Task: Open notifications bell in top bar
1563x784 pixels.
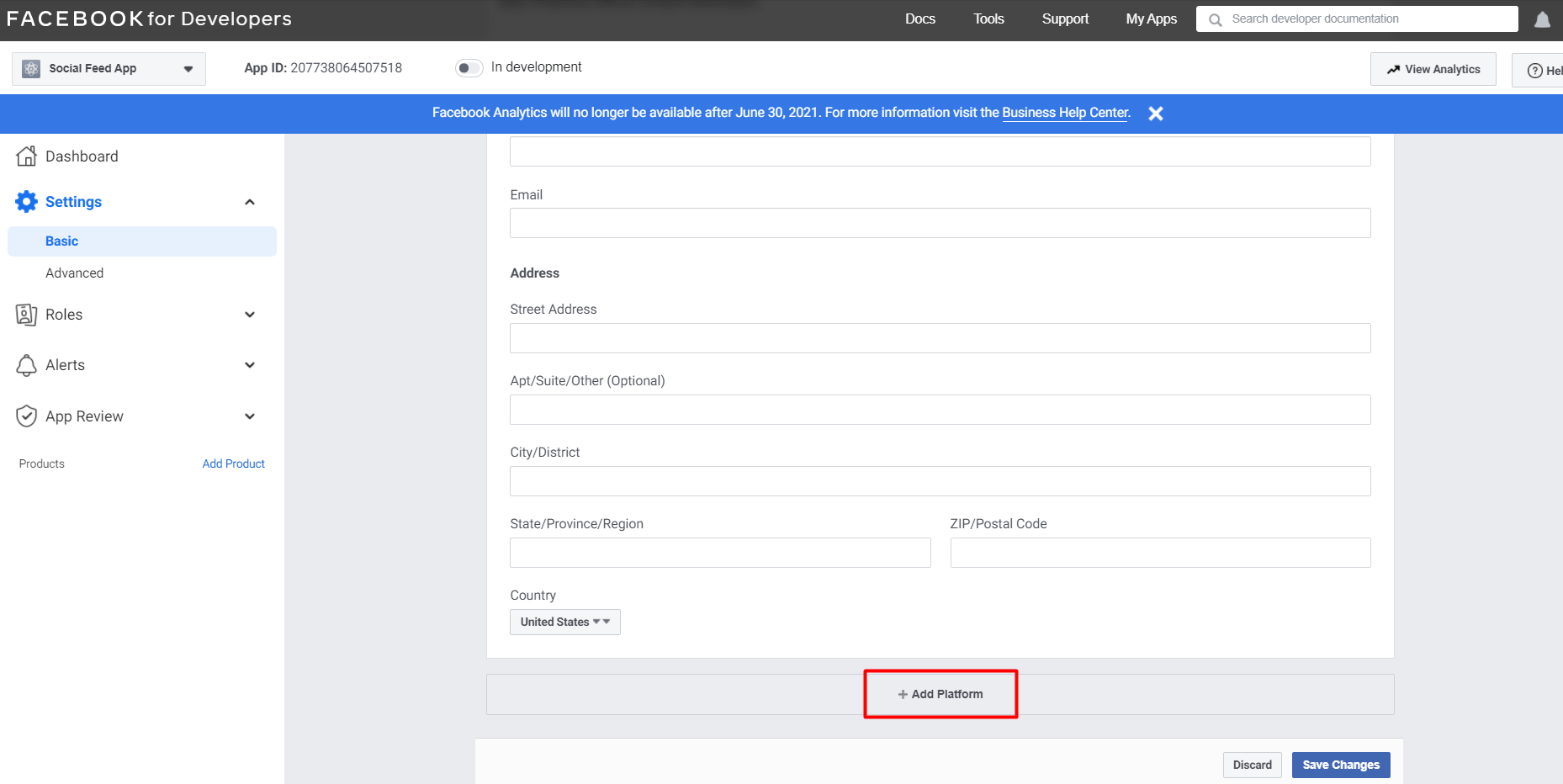Action: [x=1542, y=19]
